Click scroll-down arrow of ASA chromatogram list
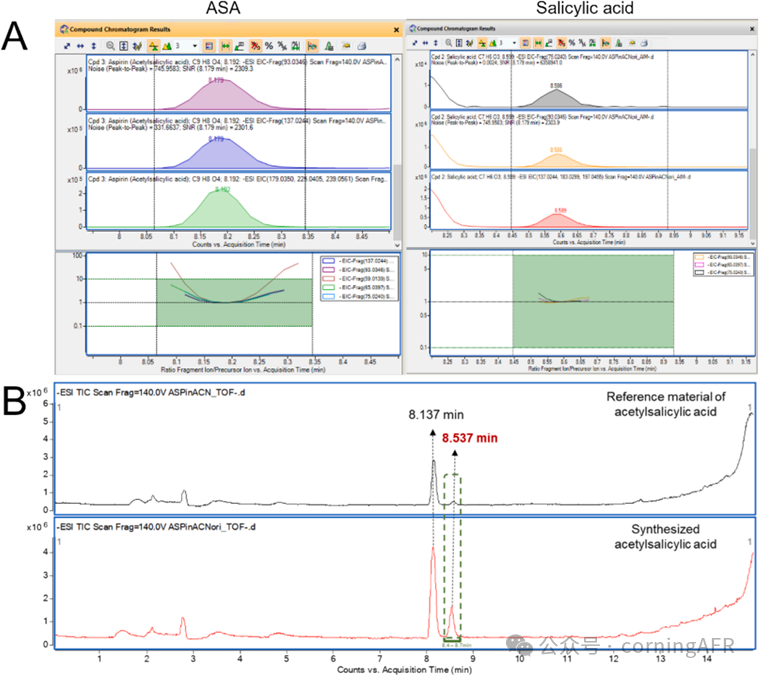 click(x=397, y=245)
